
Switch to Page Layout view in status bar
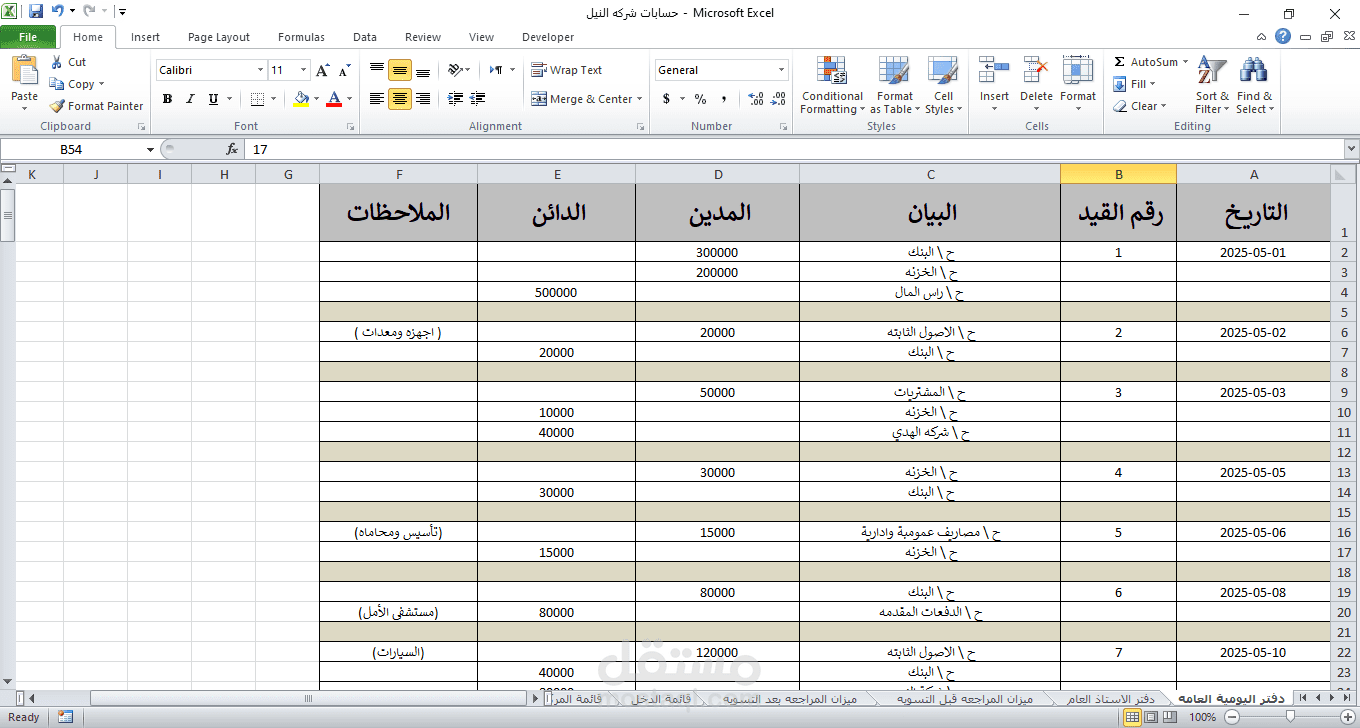(x=1150, y=717)
